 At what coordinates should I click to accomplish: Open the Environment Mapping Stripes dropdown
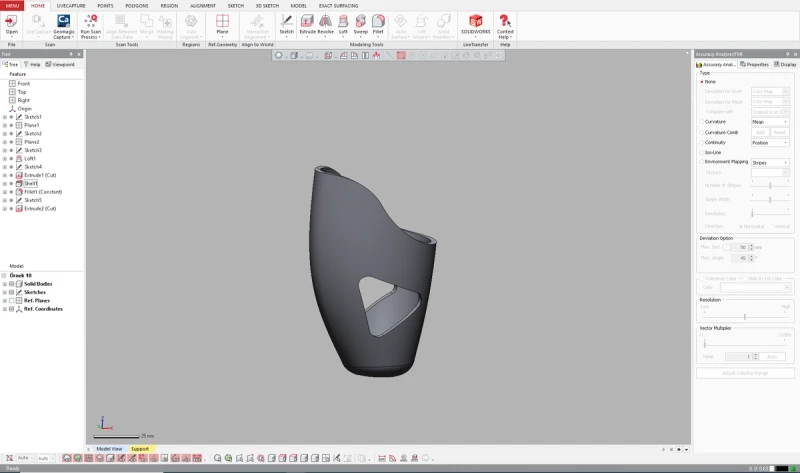(770, 163)
